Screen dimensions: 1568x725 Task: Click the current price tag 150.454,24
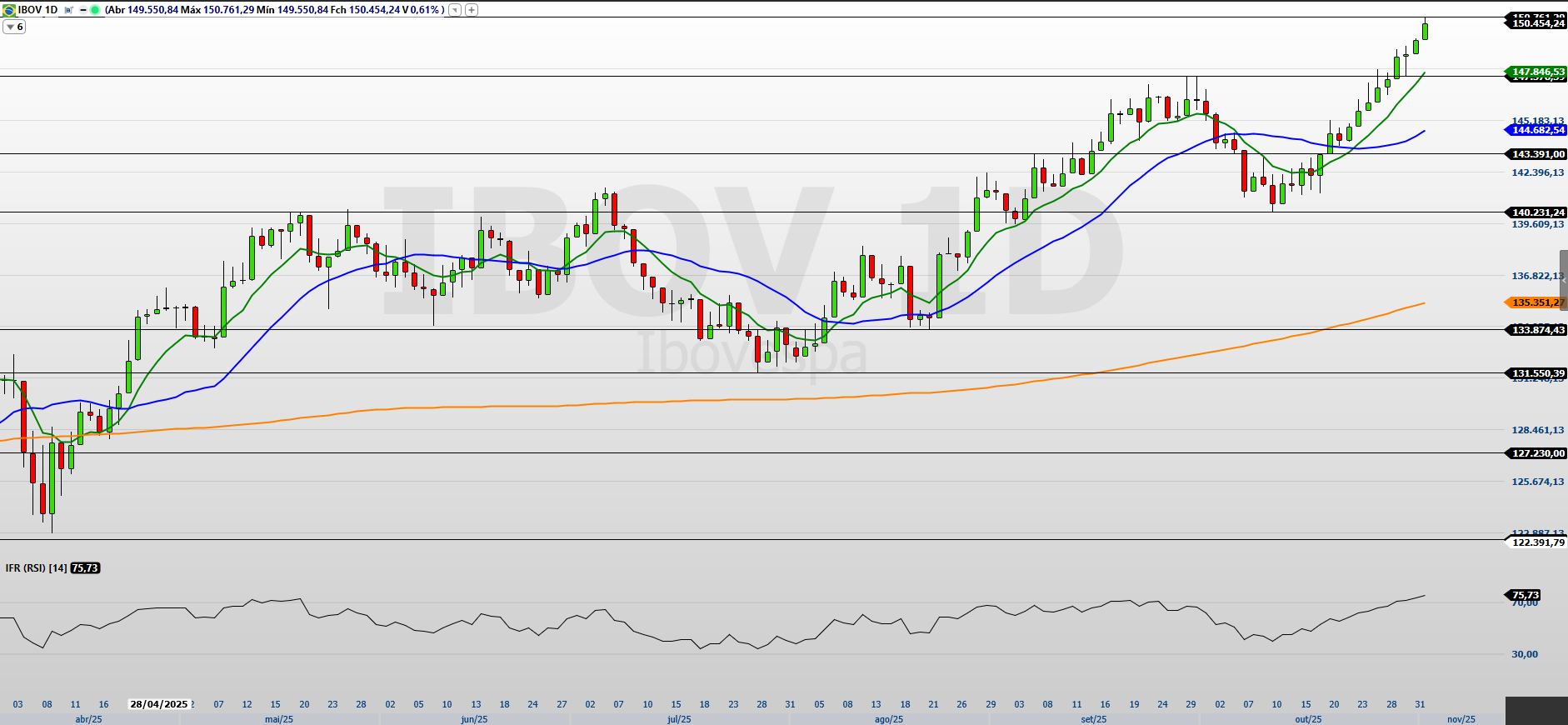1537,24
